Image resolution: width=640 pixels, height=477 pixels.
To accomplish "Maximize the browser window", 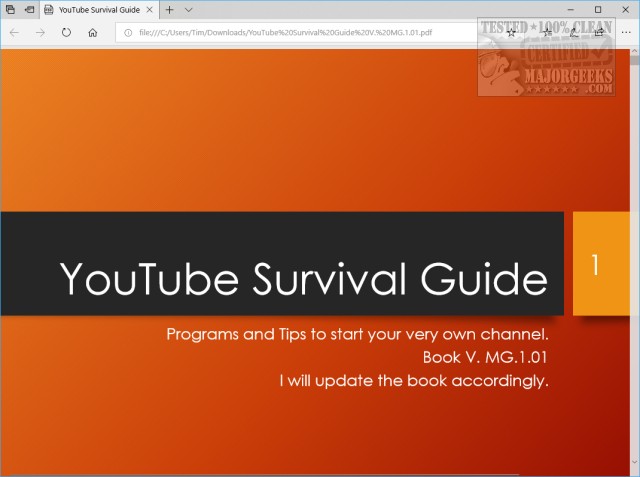I will pyautogui.click(x=598, y=9).
